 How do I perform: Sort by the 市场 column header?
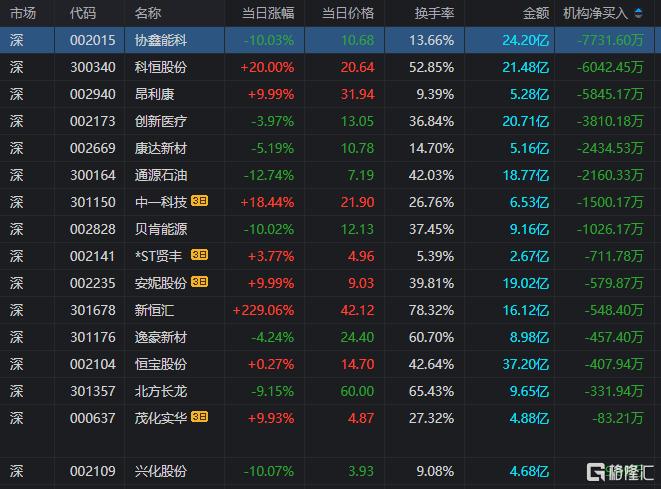click(23, 13)
